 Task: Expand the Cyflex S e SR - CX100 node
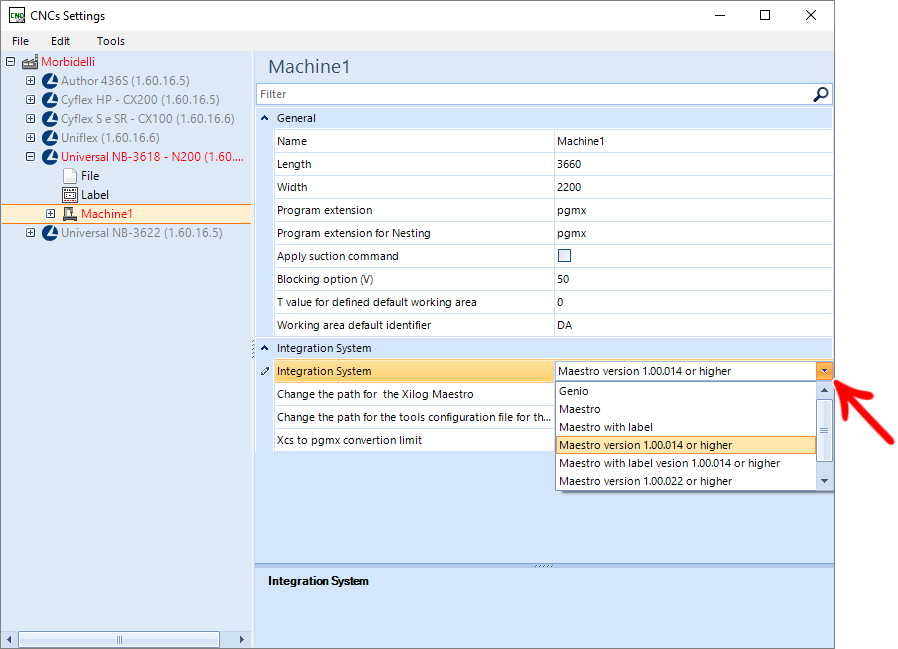pos(30,119)
